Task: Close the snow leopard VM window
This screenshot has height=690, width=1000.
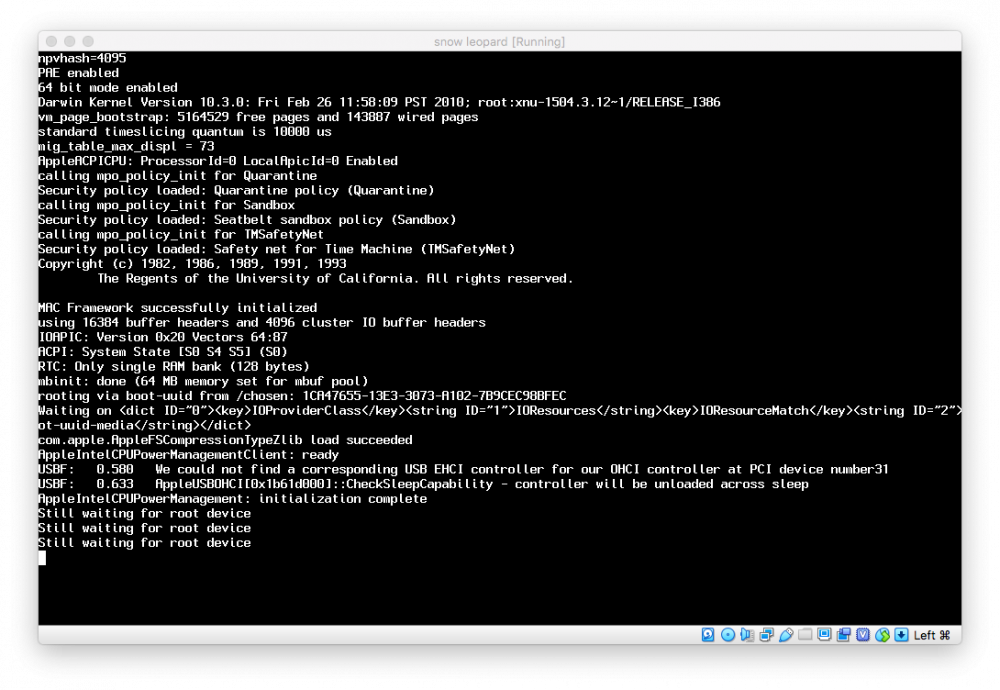Action: pyautogui.click(x=52, y=41)
